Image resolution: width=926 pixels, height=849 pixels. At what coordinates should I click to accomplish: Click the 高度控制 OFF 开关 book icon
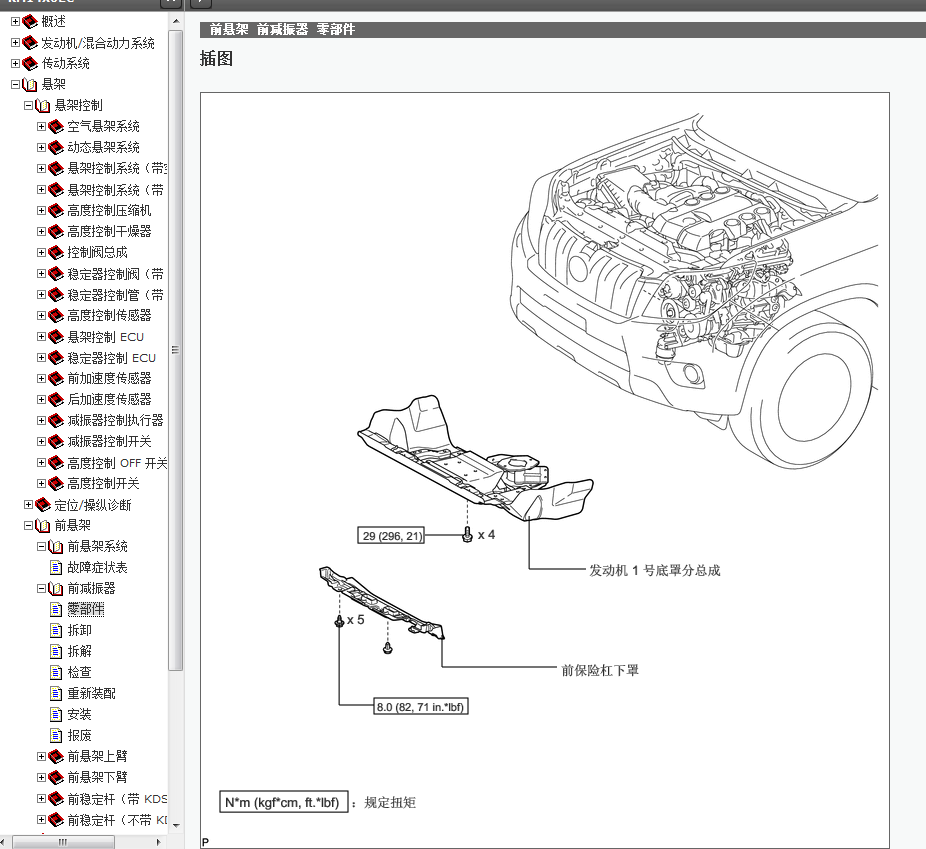tap(56, 463)
